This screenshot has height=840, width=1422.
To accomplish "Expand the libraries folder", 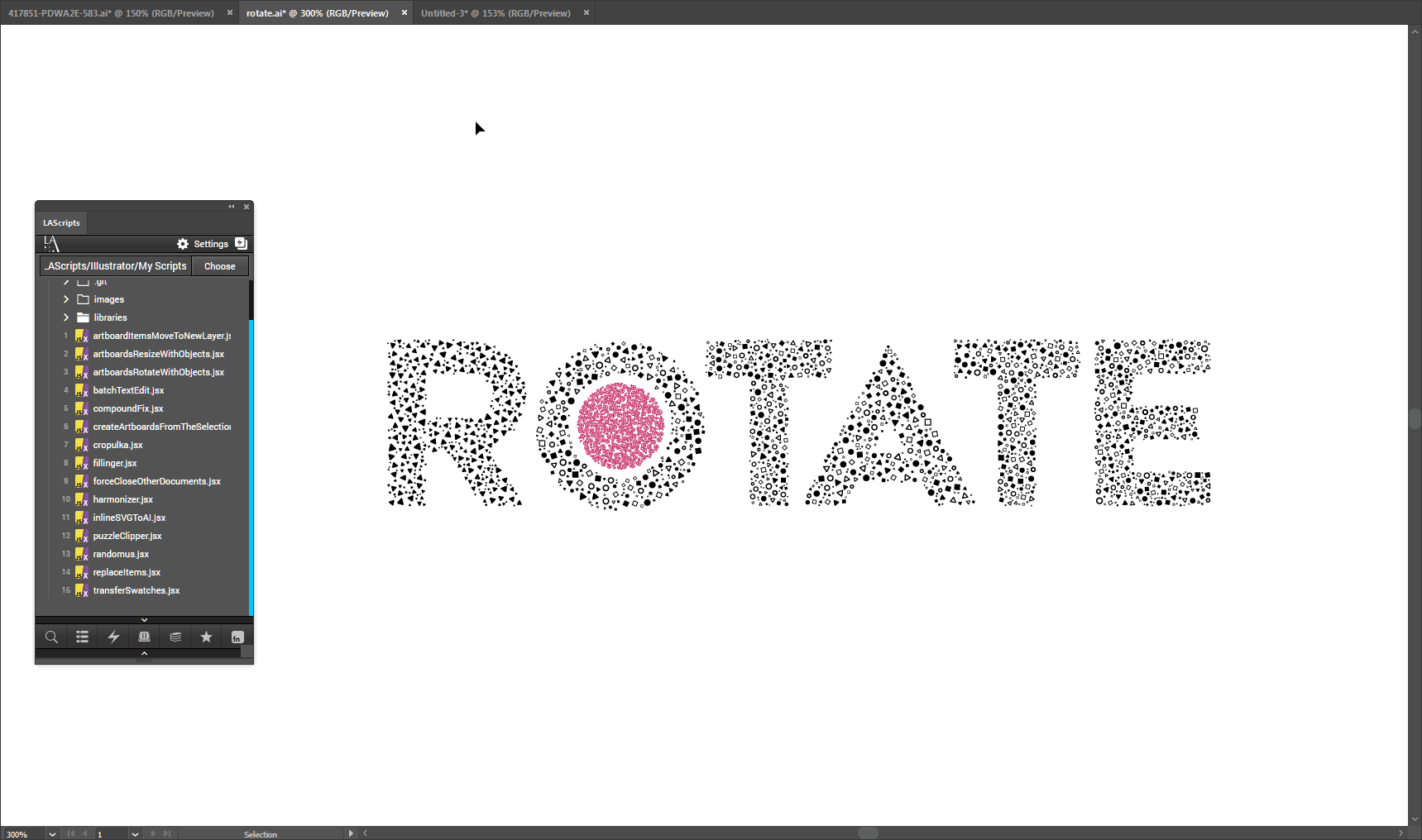I will pyautogui.click(x=66, y=317).
